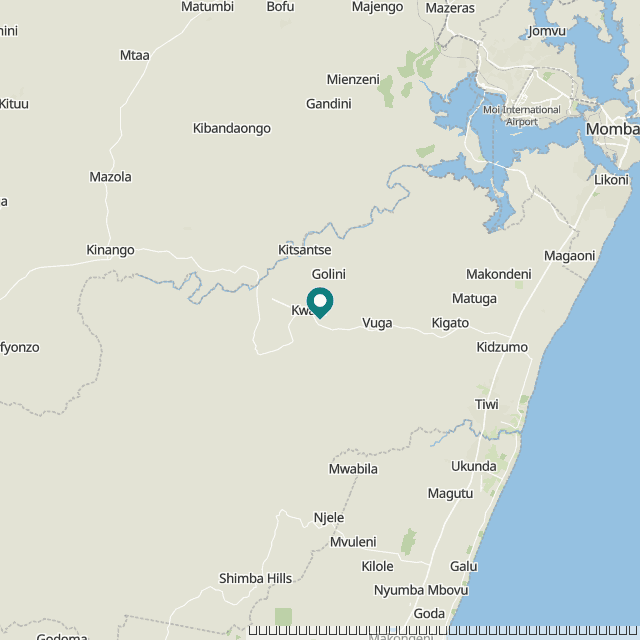The image size is (640, 640).
Task: Select the Likoni place label
Action: pyautogui.click(x=611, y=180)
